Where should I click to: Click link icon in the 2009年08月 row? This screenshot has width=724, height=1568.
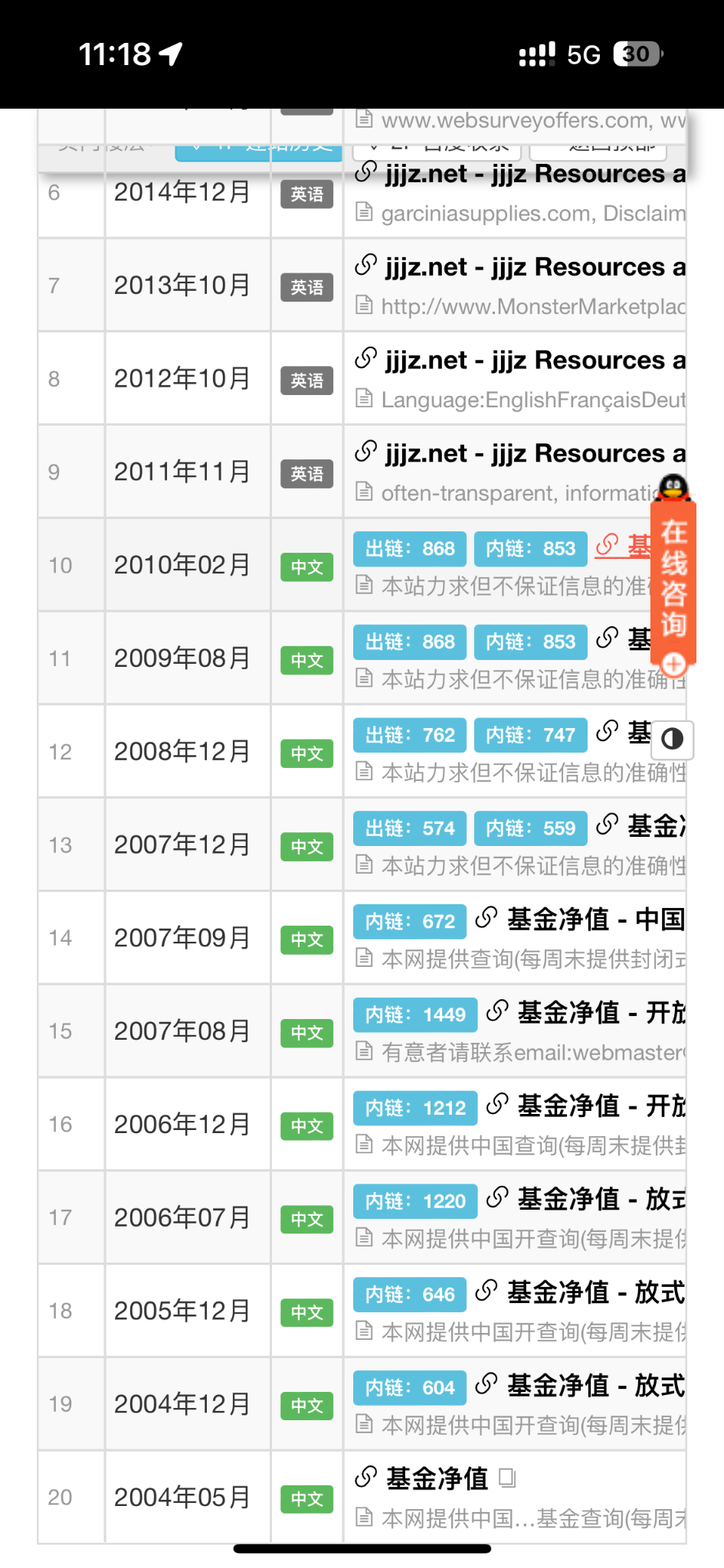(608, 638)
